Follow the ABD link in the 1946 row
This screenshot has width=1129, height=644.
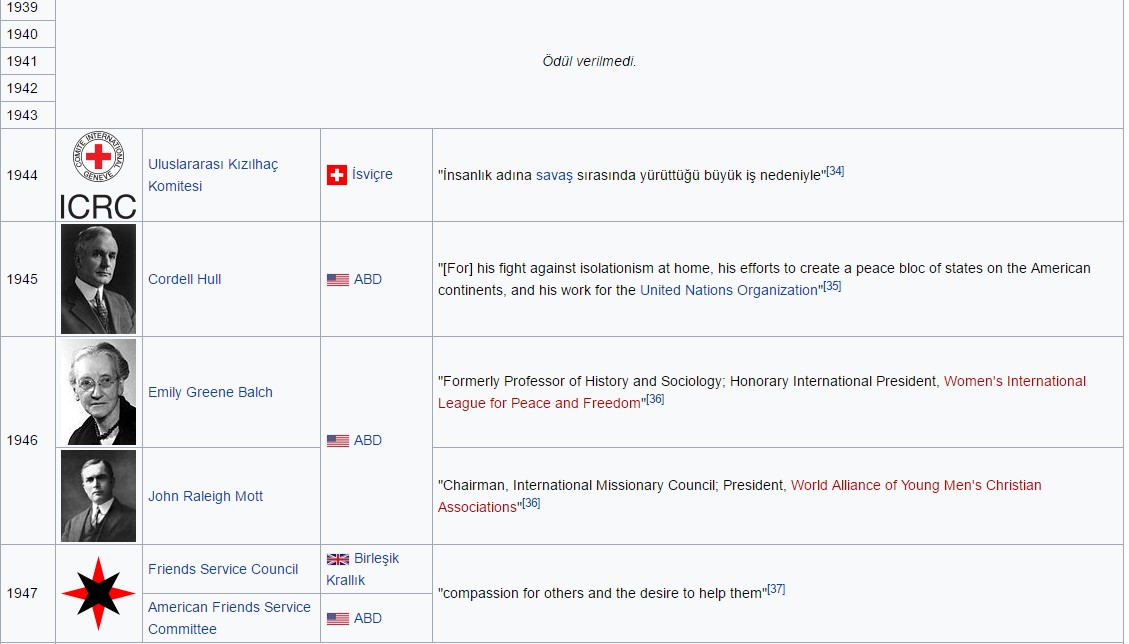(368, 440)
